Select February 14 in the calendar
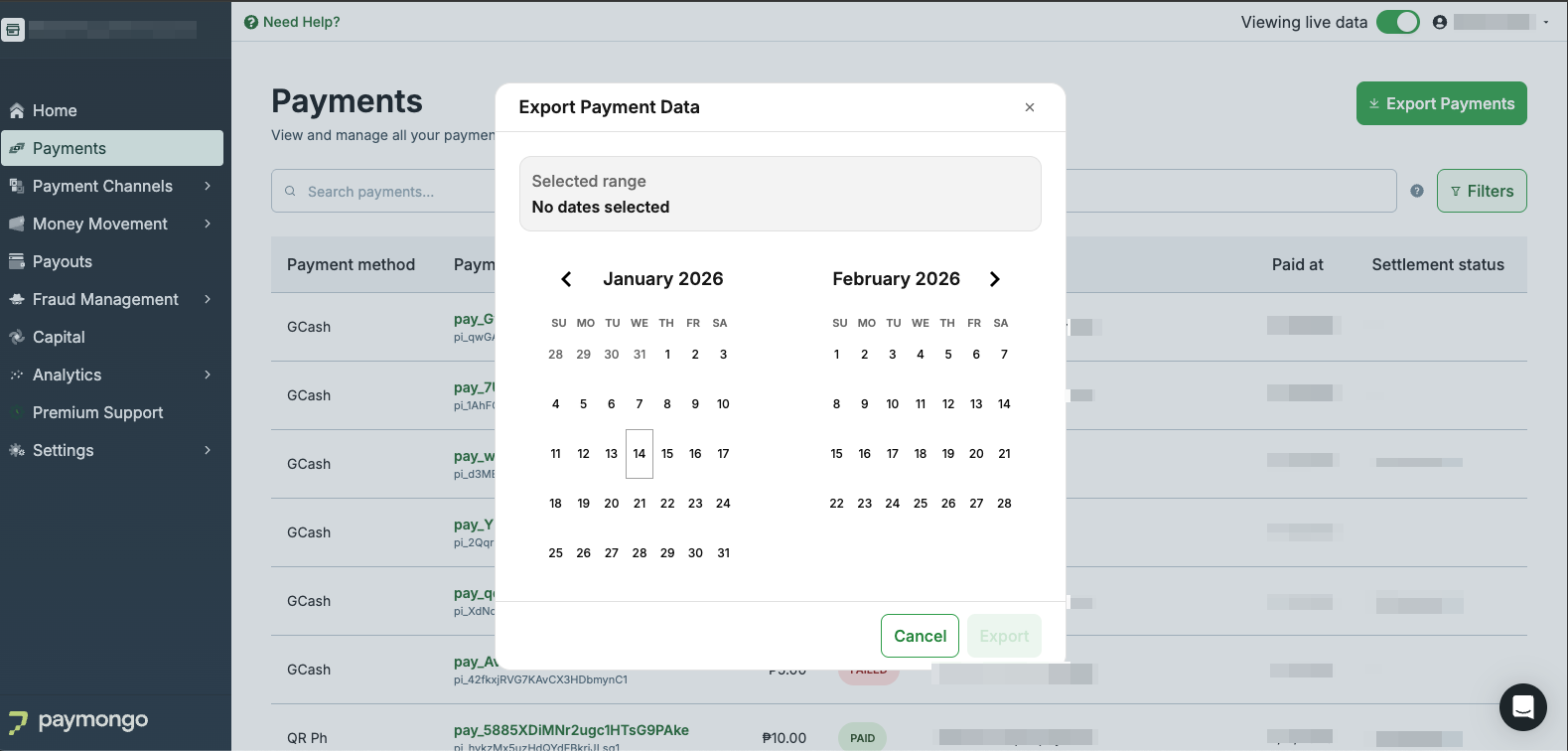 (1004, 404)
